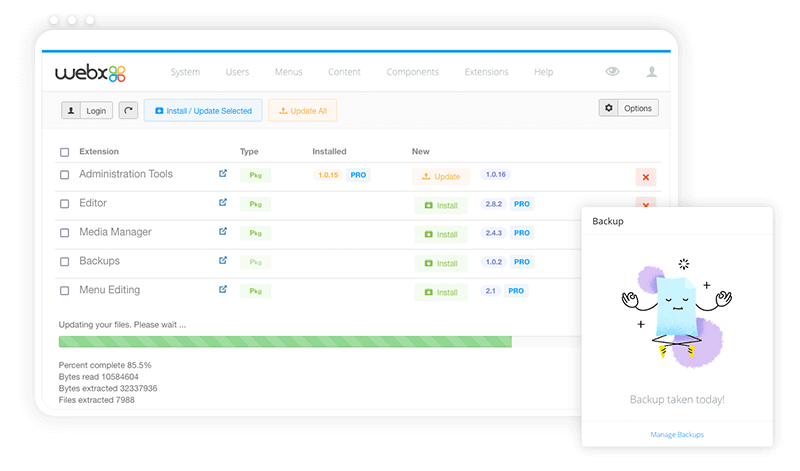Click the Options gear icon
800x471 pixels.
pyautogui.click(x=609, y=108)
